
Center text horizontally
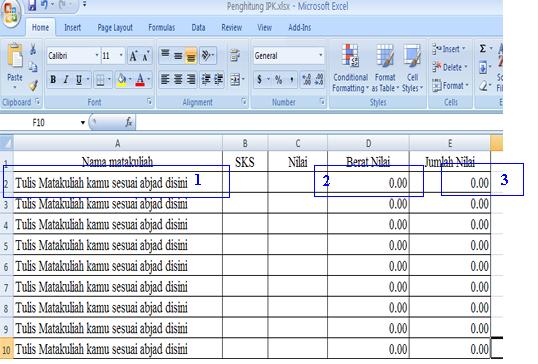178,80
